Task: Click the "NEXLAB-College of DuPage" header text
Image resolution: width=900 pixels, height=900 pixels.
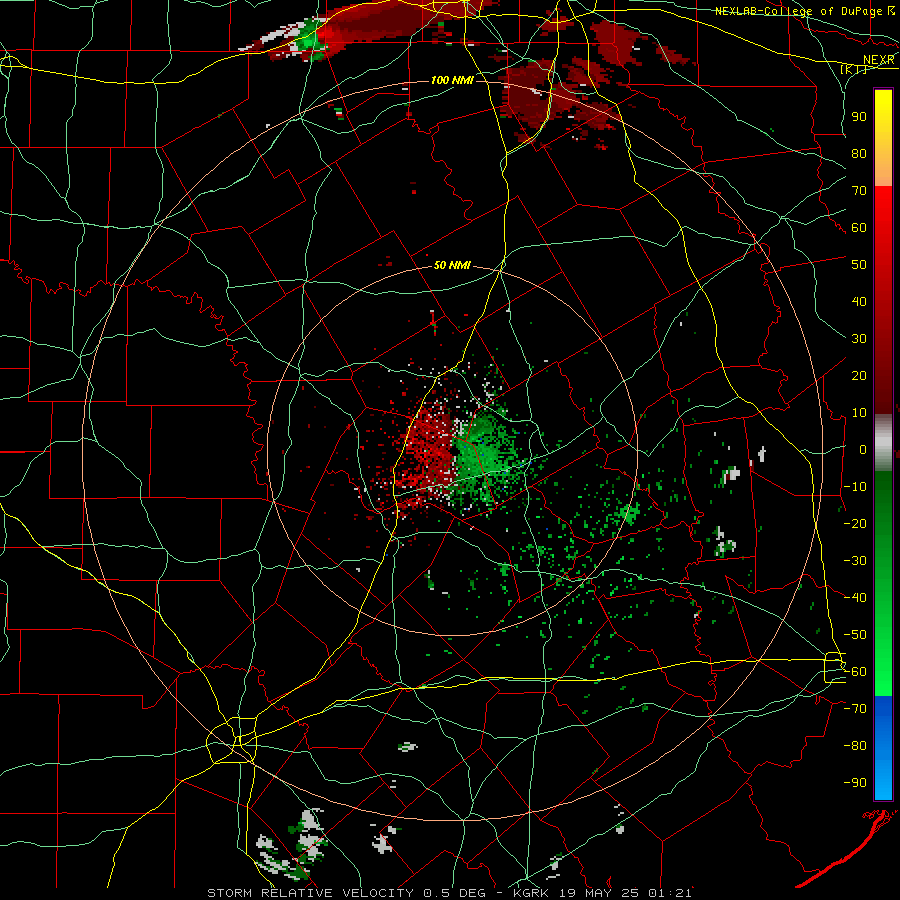Action: (798, 11)
